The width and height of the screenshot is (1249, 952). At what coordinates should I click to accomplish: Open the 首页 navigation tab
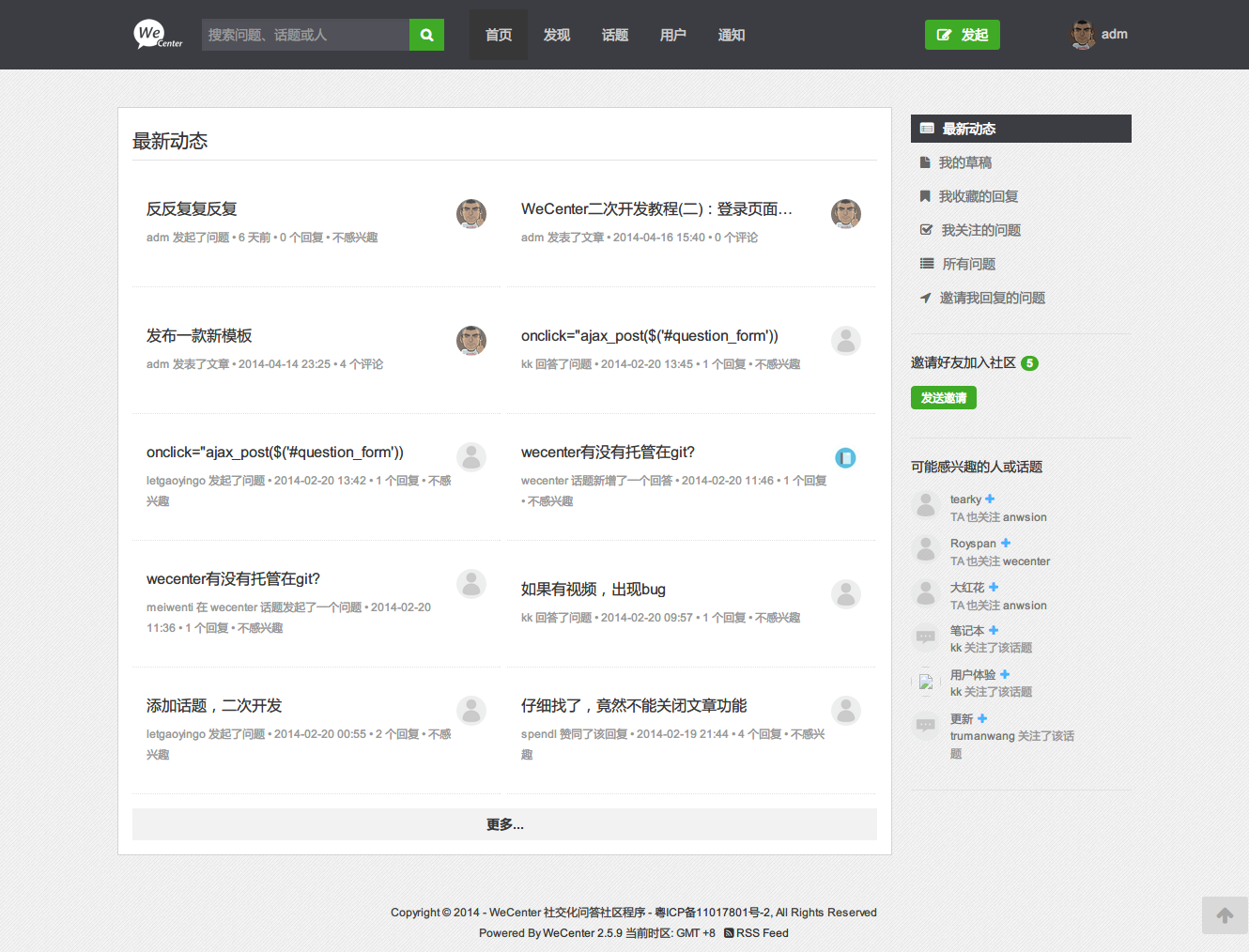[x=499, y=35]
